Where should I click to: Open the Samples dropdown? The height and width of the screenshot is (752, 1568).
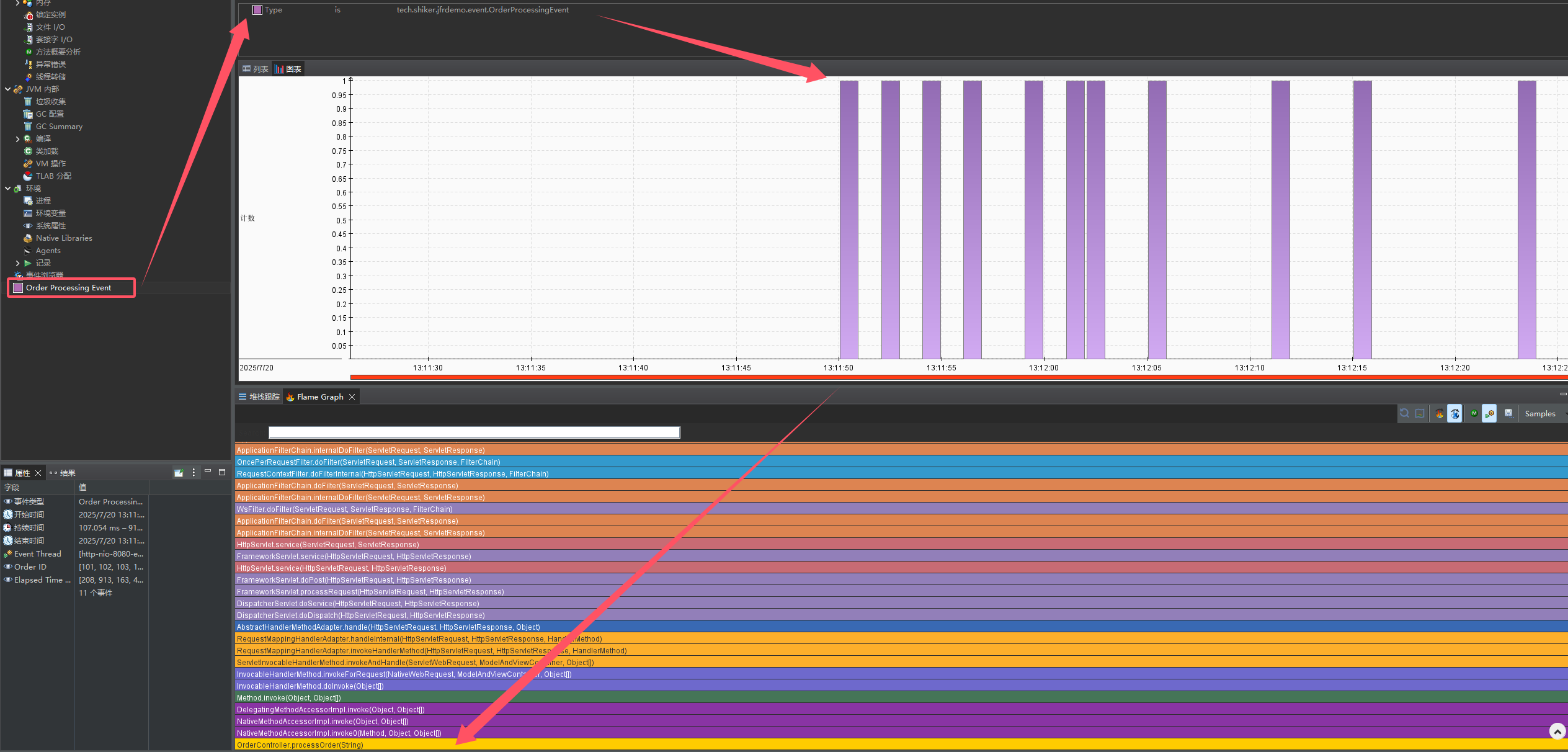click(x=1543, y=414)
